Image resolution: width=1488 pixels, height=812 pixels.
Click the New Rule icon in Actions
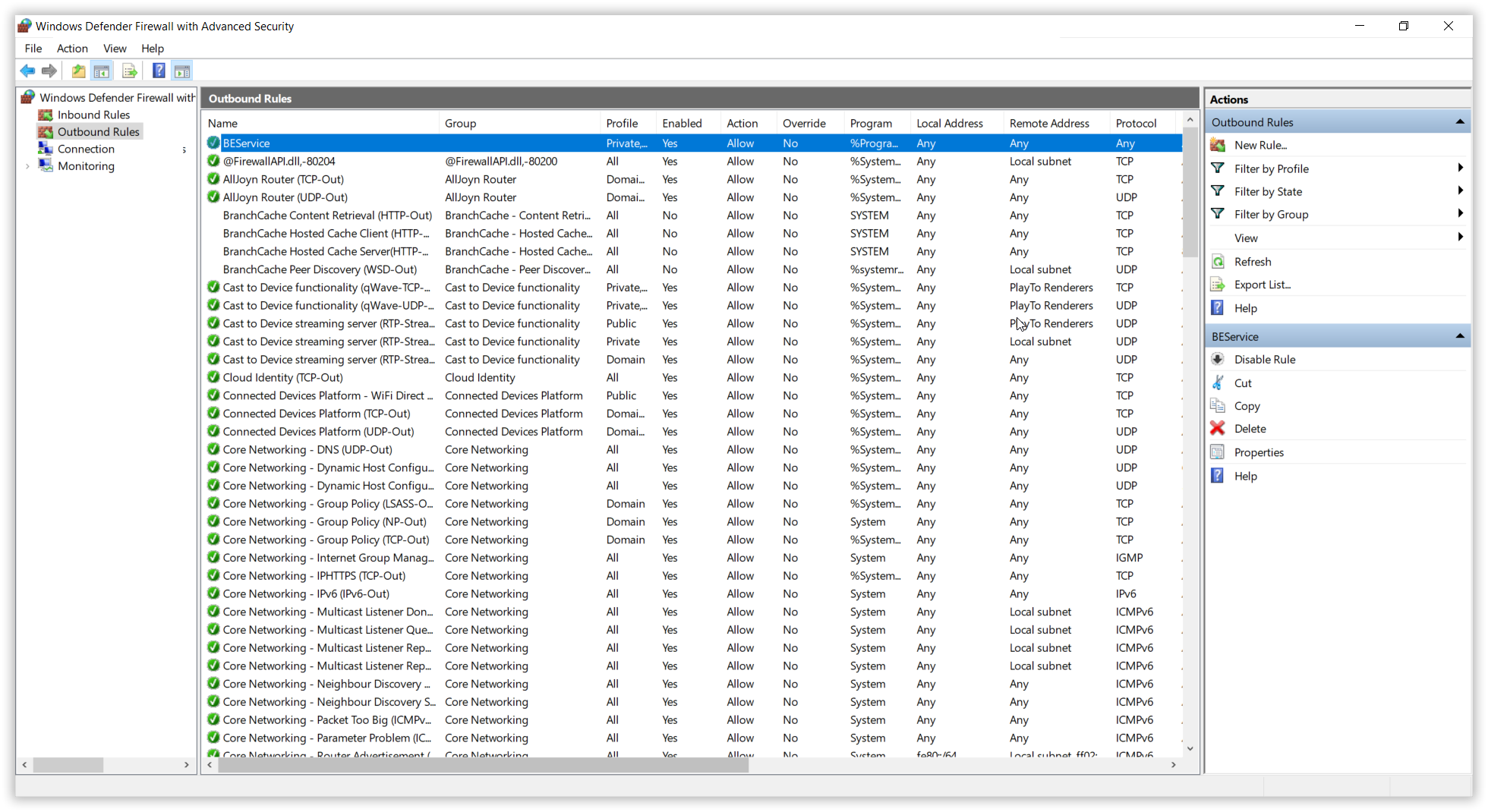point(1218,145)
